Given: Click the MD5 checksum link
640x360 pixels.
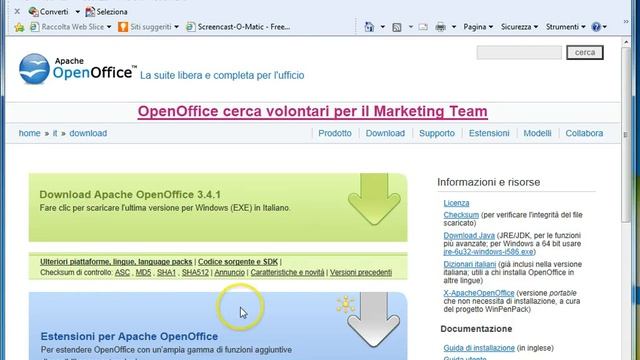Looking at the screenshot, I should pyautogui.click(x=143, y=272).
